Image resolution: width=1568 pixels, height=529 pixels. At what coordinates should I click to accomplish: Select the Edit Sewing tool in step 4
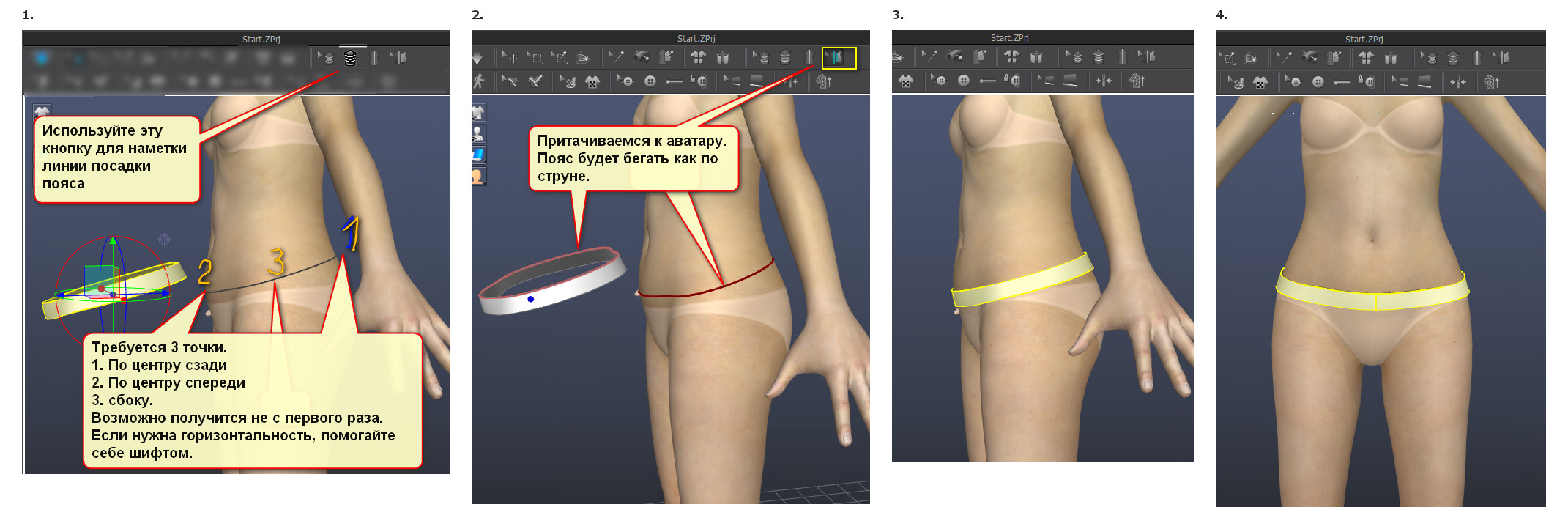pyautogui.click(x=1283, y=58)
